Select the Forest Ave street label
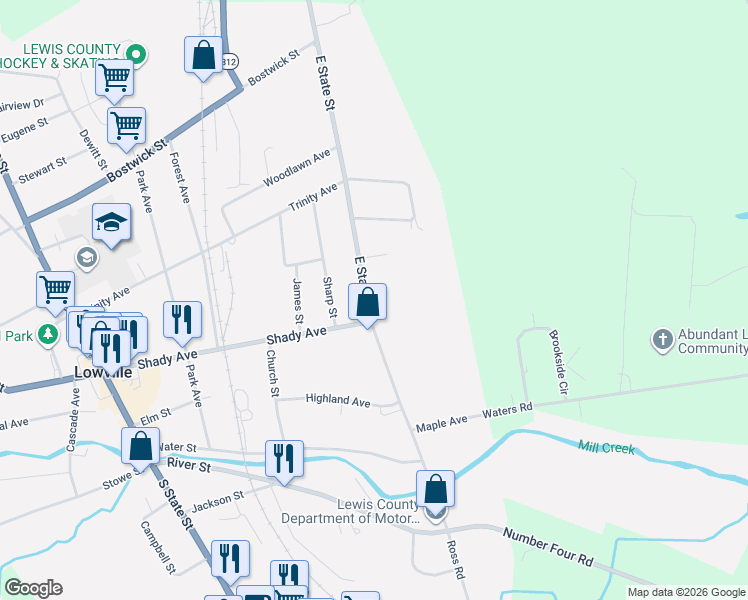 pyautogui.click(x=179, y=177)
